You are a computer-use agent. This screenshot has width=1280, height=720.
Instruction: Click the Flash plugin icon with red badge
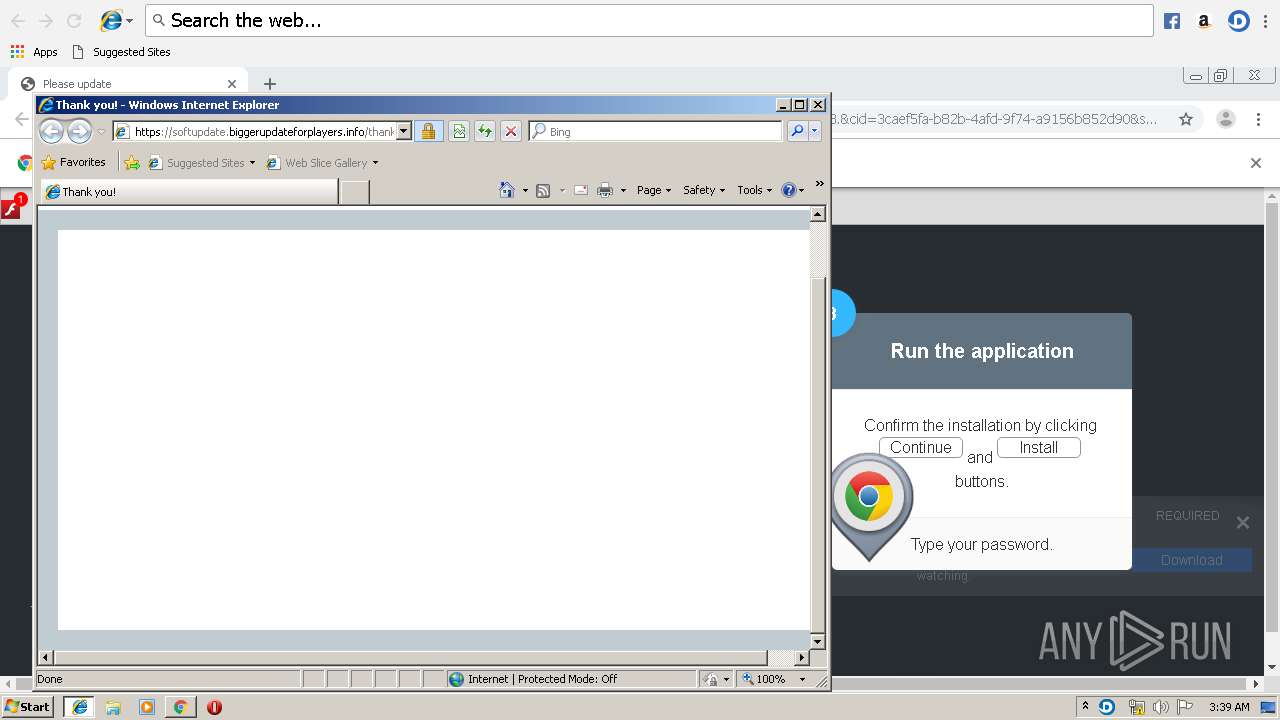(x=13, y=208)
